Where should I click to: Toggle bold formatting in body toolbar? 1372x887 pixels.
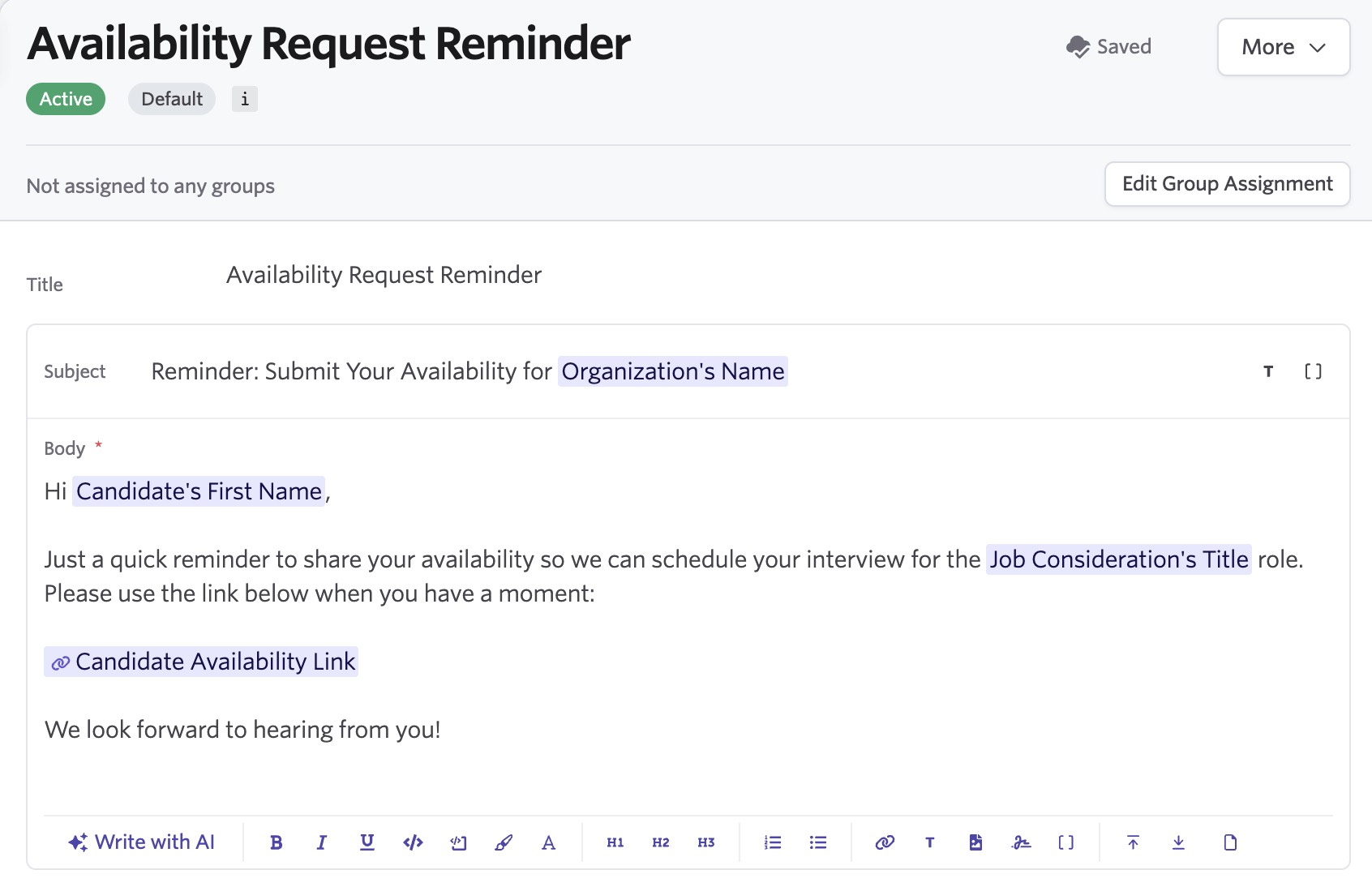click(276, 842)
